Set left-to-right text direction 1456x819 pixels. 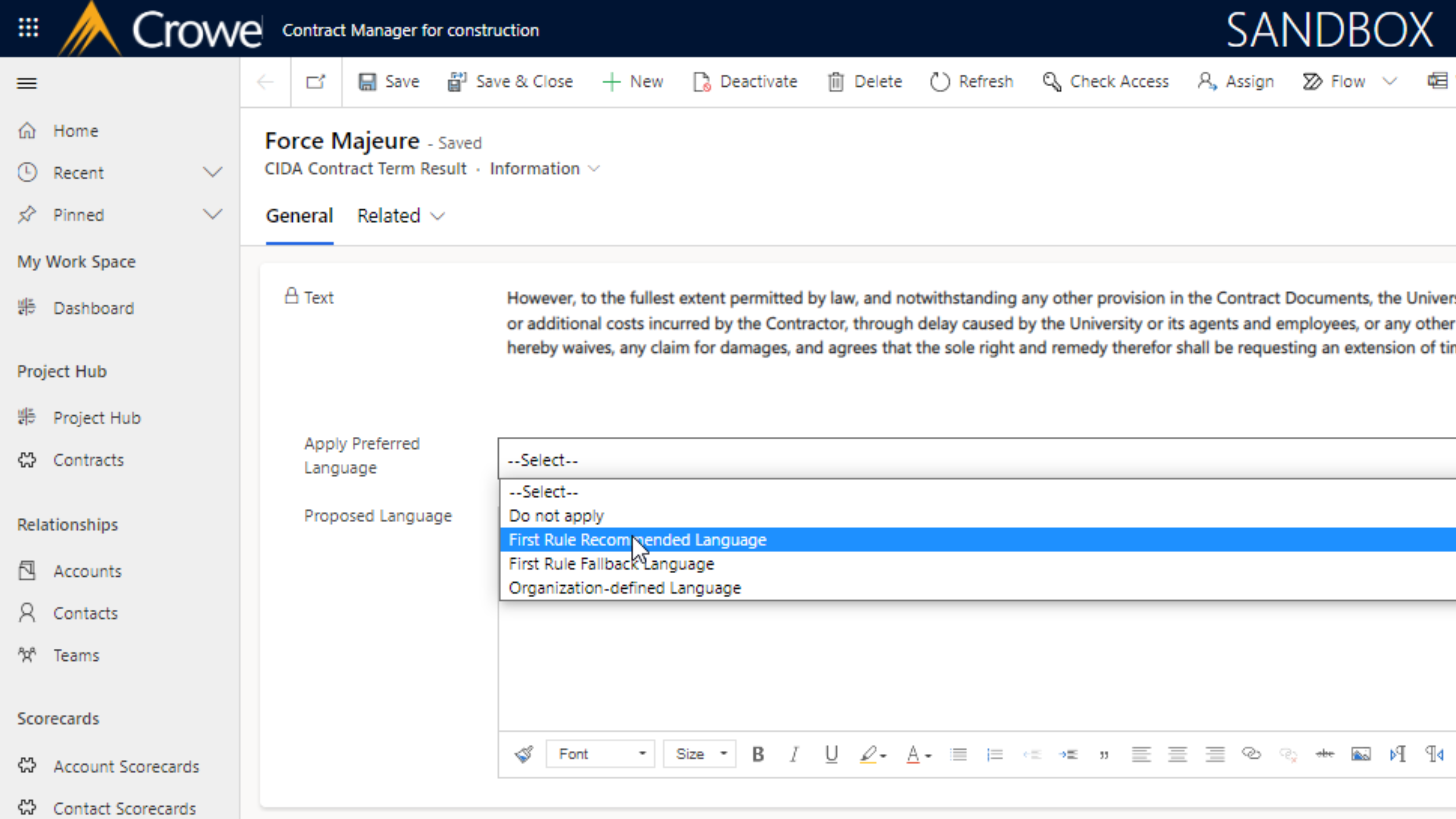point(1397,753)
